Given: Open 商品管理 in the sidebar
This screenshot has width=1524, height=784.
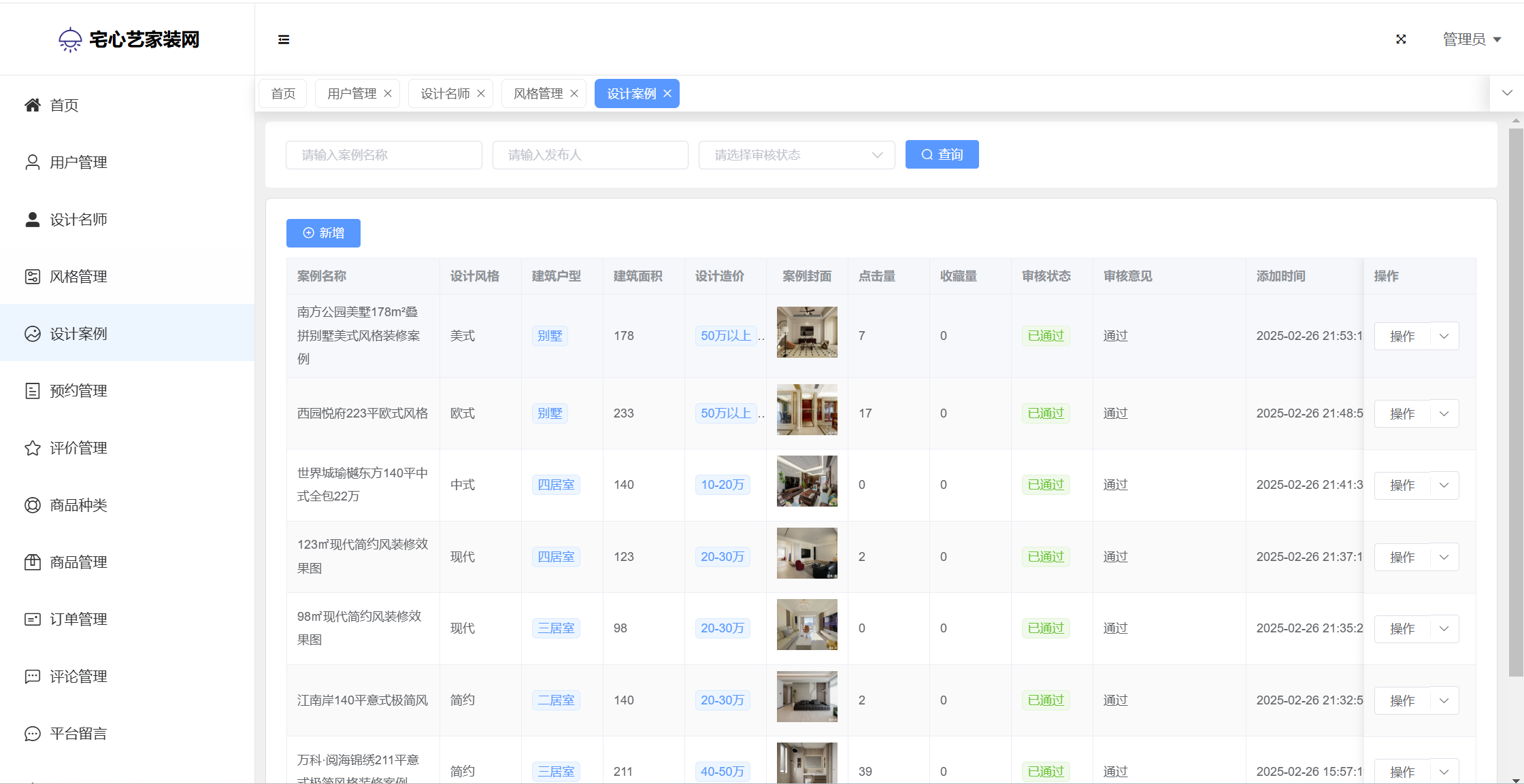Looking at the screenshot, I should tap(78, 562).
